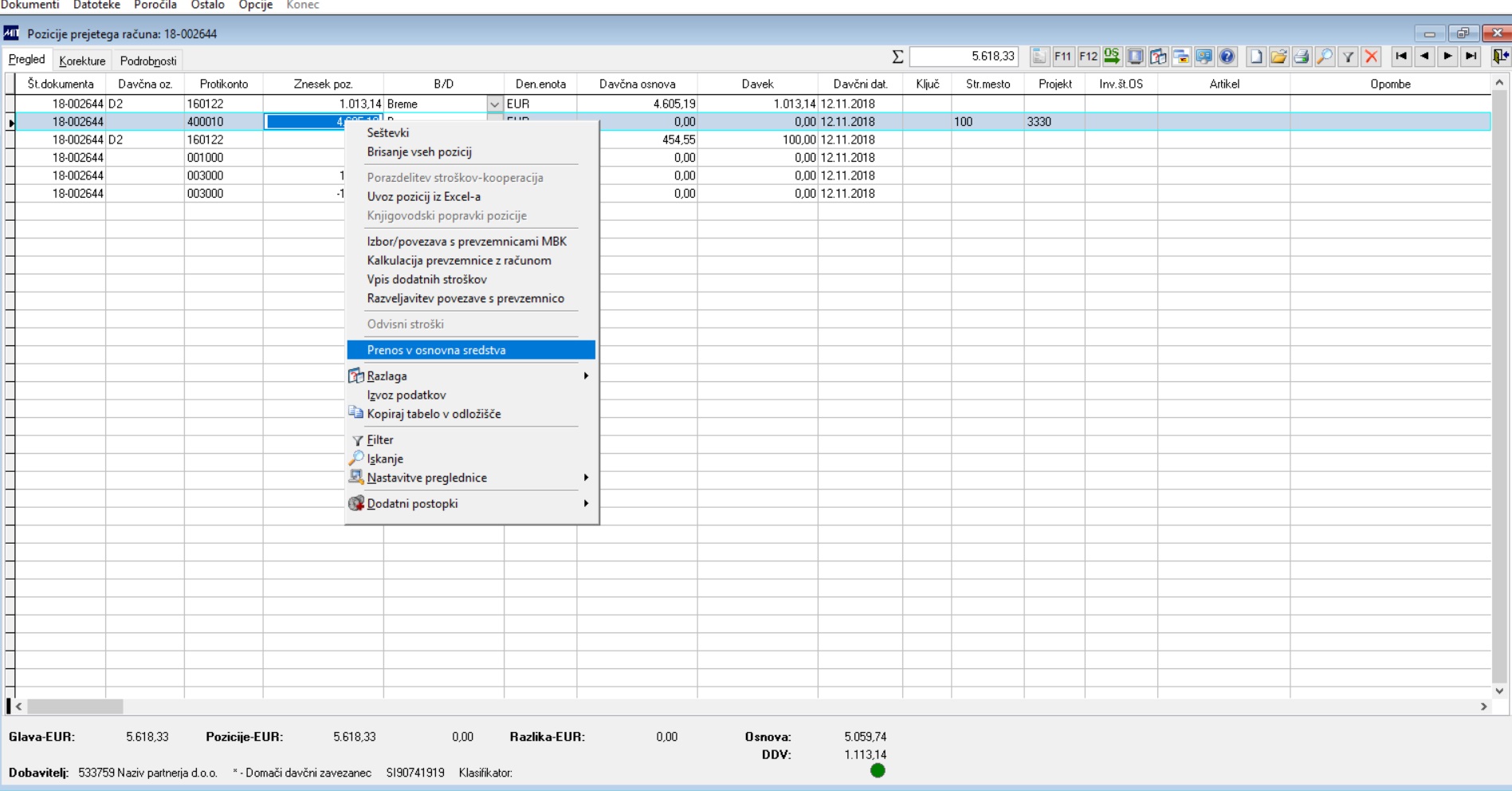Screen dimensions: 1512x791
Task: Open the Poročila menu
Action: [x=155, y=5]
